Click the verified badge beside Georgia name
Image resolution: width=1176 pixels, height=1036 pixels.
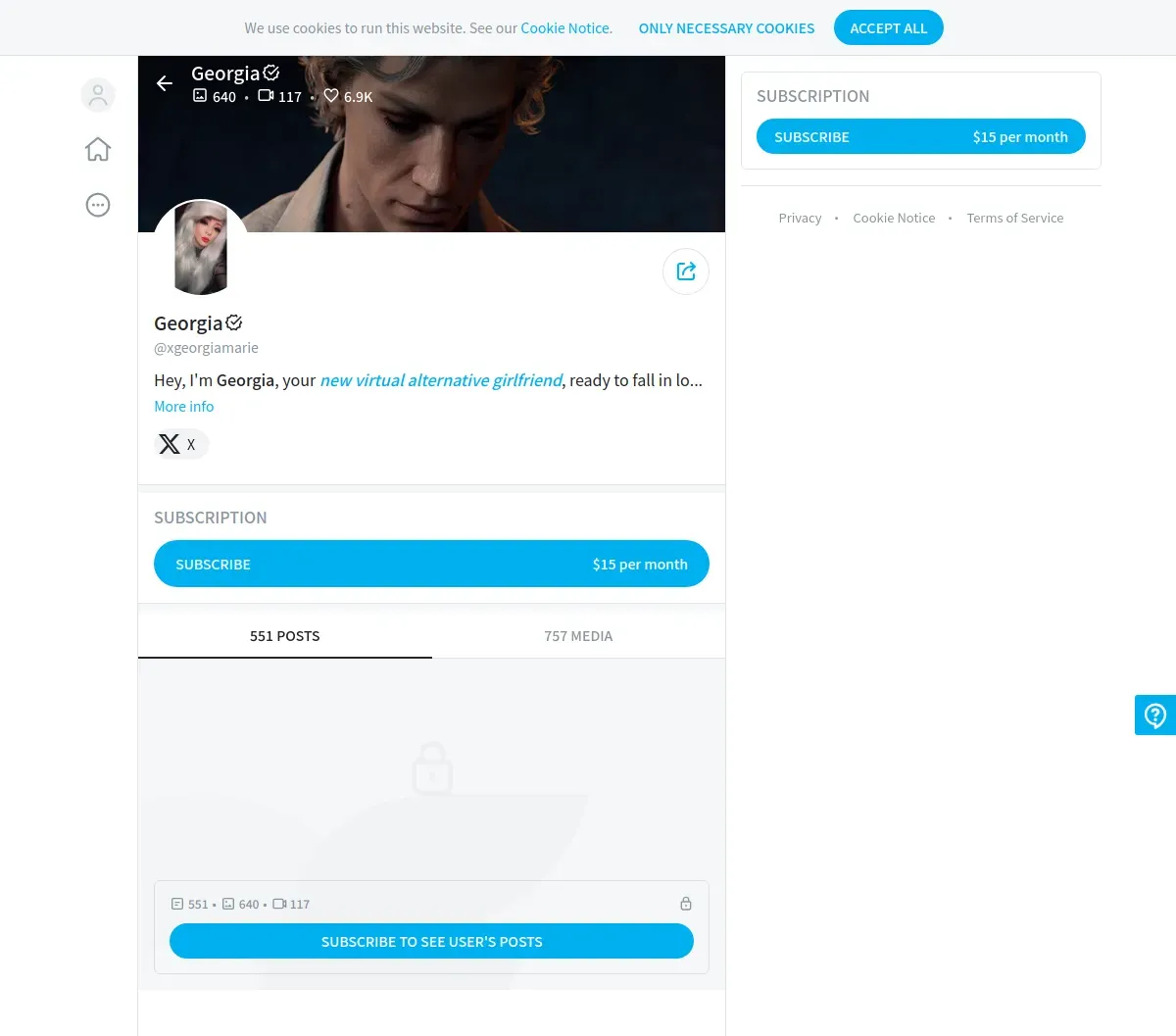click(x=234, y=322)
